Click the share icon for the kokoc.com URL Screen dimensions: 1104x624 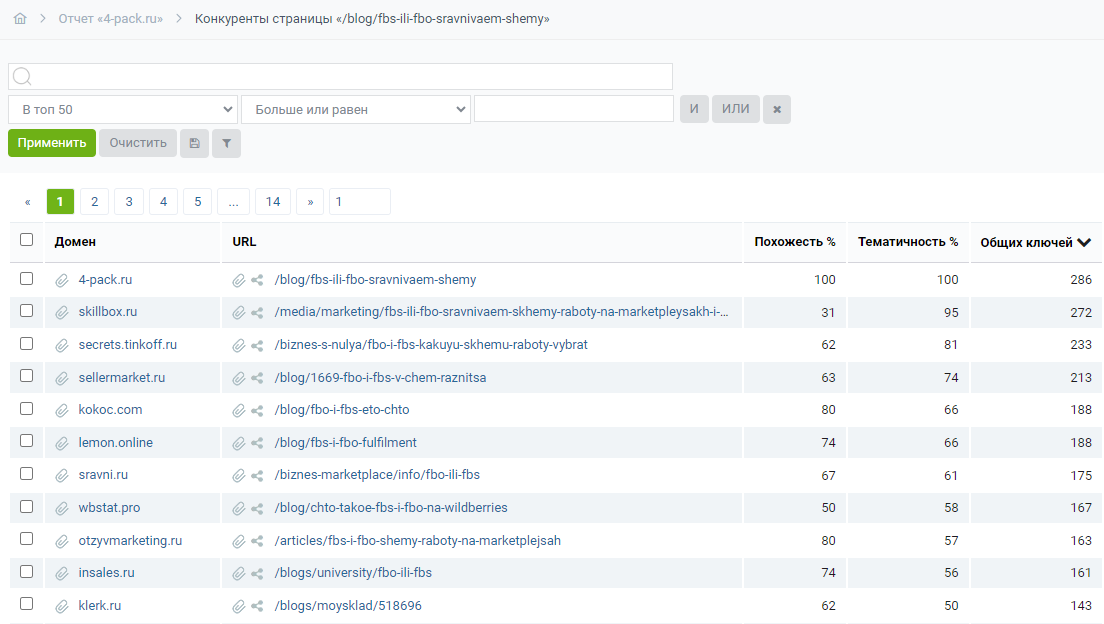tap(257, 410)
